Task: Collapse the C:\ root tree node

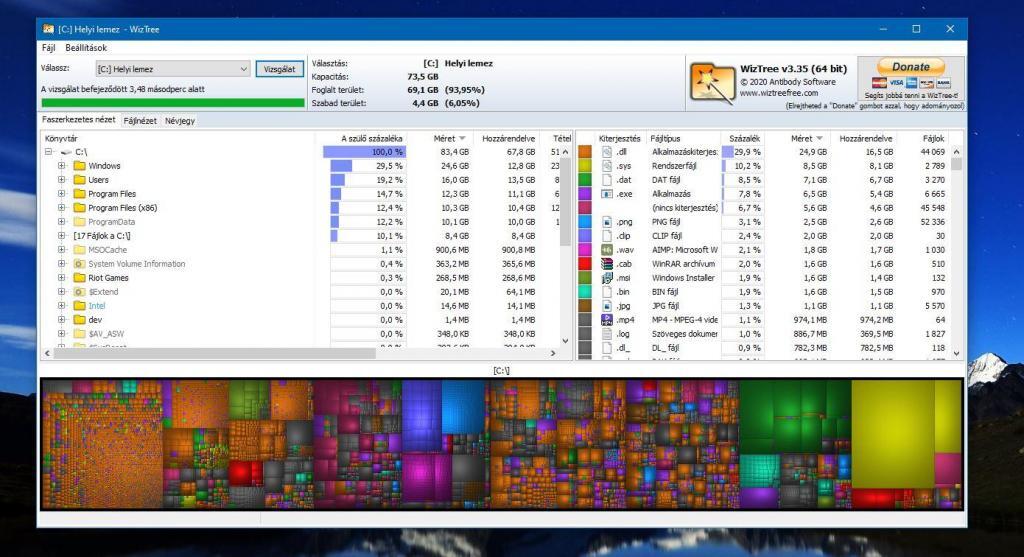Action: click(x=48, y=152)
